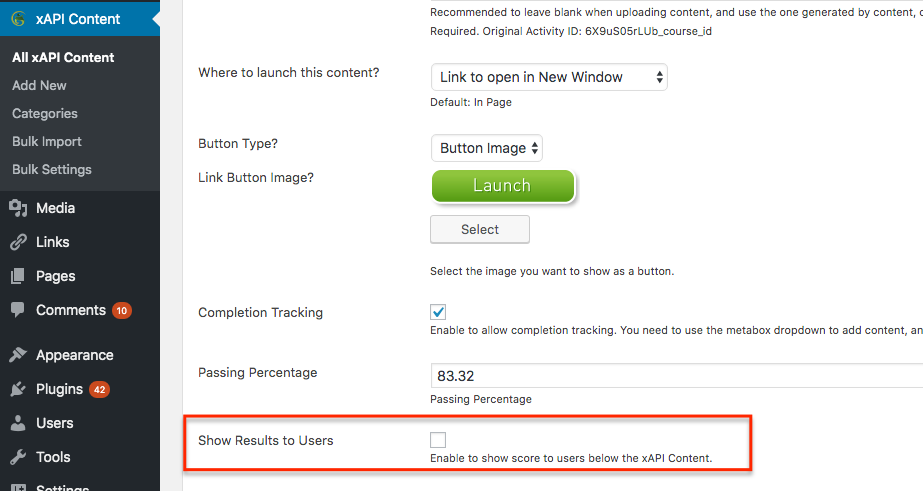The width and height of the screenshot is (923, 491).
Task: Click the xAPI Content logo icon
Action: point(18,19)
